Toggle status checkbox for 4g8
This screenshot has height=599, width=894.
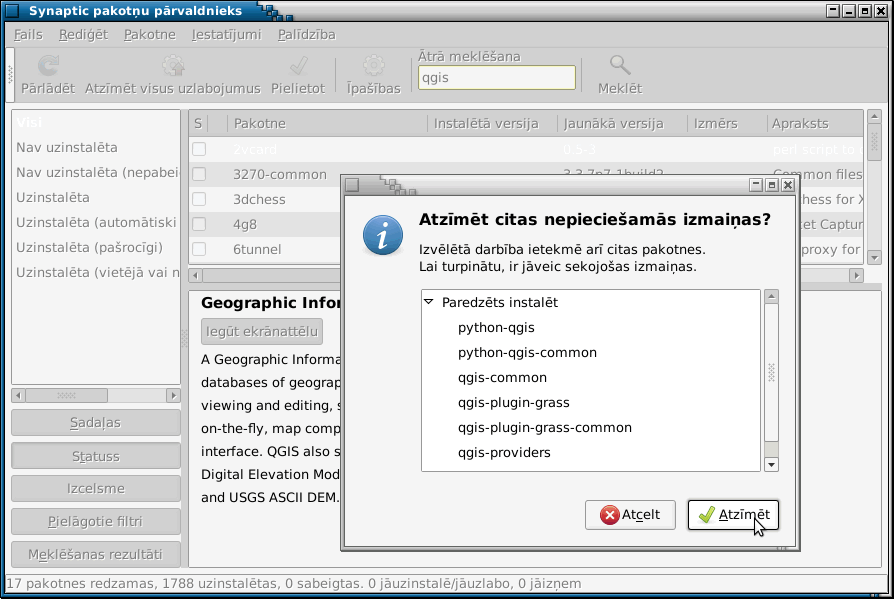pyautogui.click(x=199, y=224)
